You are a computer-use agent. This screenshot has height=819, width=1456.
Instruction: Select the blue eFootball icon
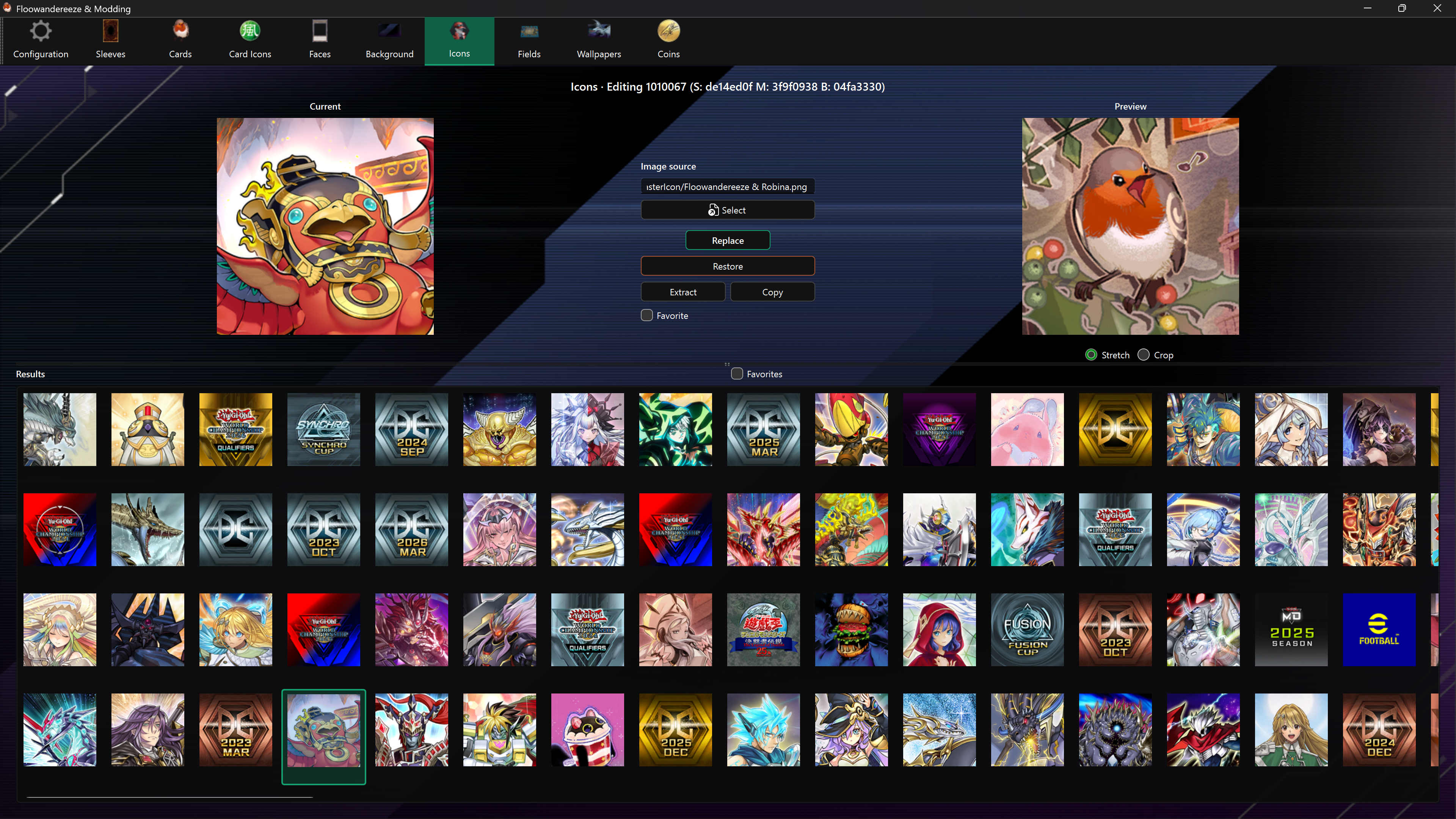(x=1379, y=630)
